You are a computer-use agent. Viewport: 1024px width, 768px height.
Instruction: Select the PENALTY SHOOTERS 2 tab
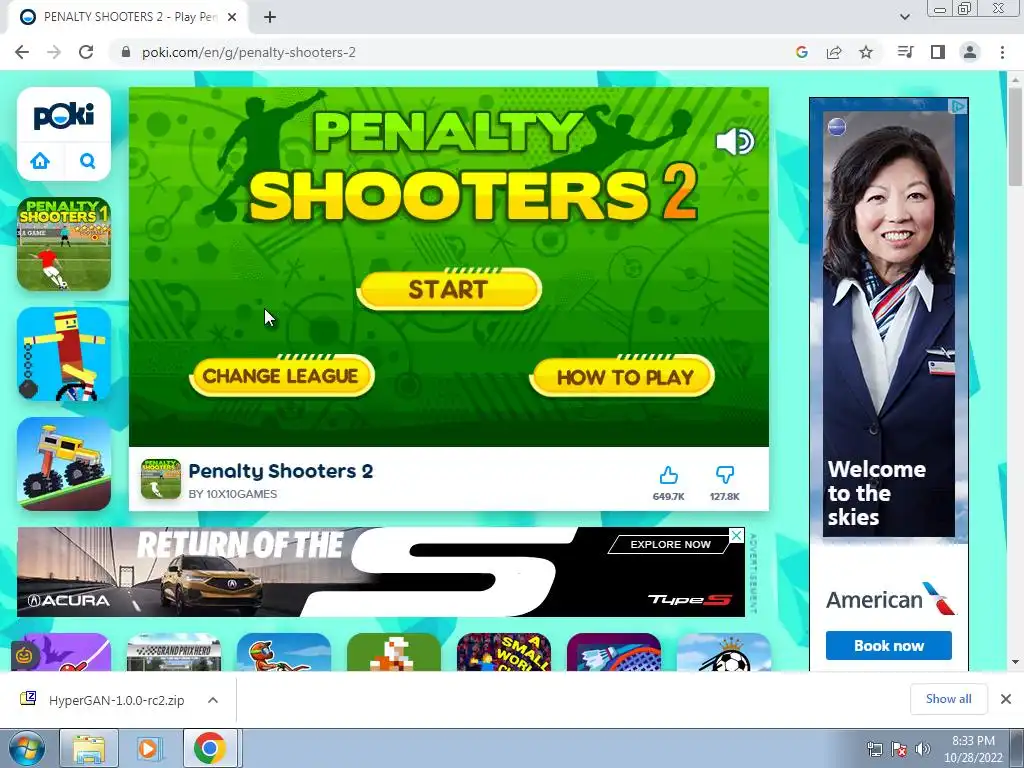point(128,17)
